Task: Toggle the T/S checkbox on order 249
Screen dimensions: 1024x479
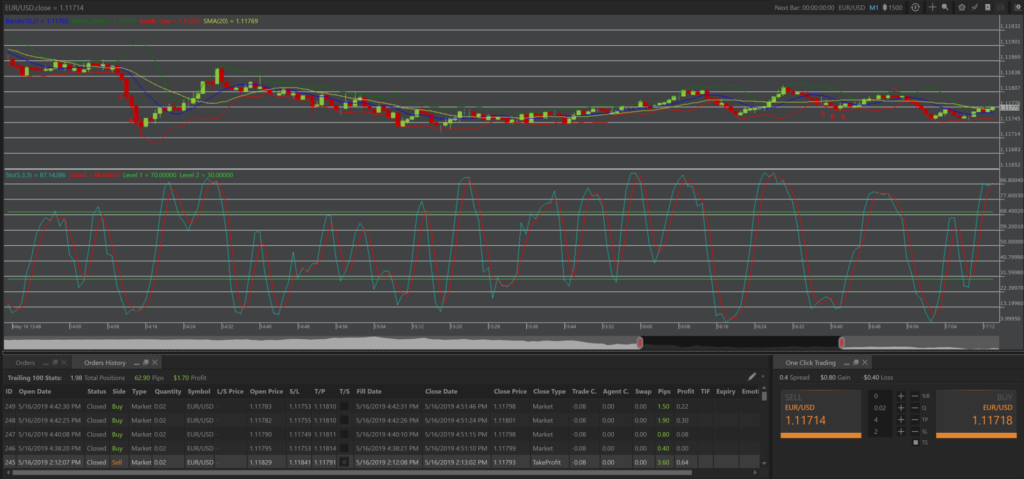Action: (x=345, y=407)
